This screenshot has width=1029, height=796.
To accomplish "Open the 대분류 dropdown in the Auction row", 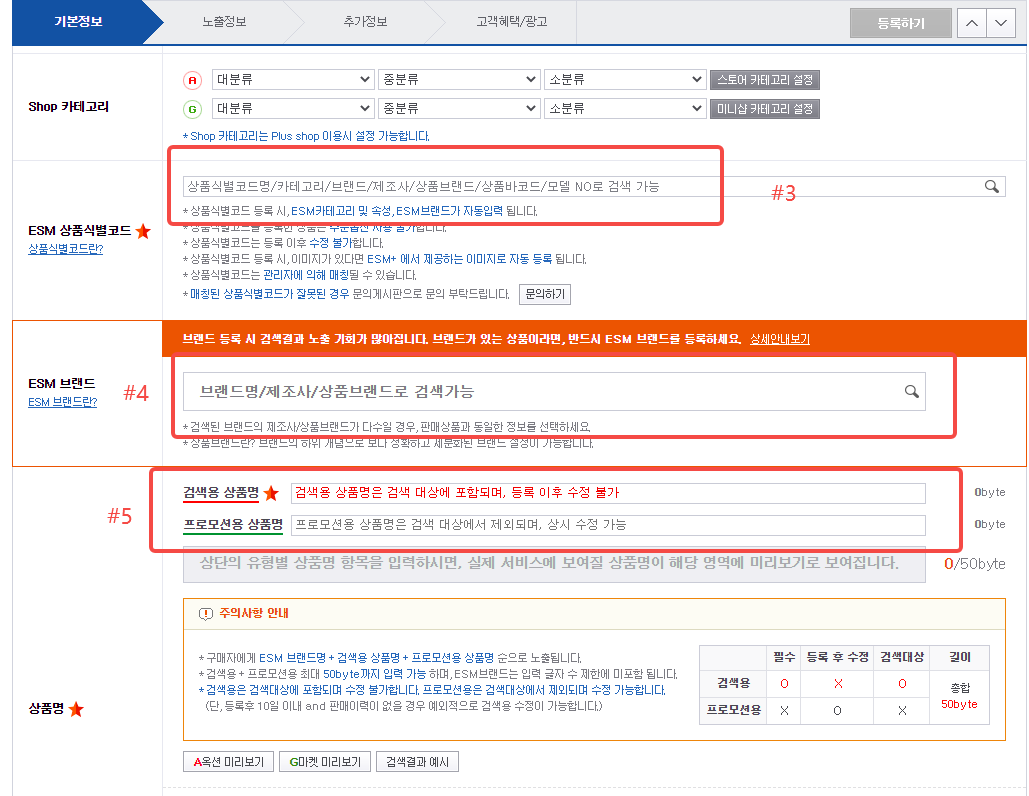I will click(293, 77).
